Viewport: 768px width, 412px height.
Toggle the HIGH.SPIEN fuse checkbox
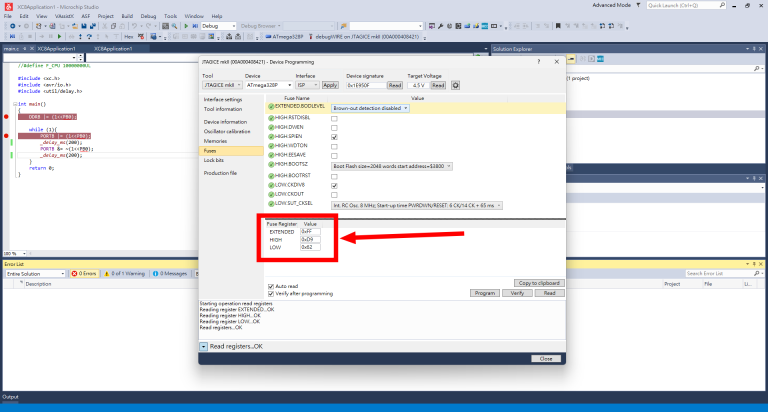click(x=334, y=137)
